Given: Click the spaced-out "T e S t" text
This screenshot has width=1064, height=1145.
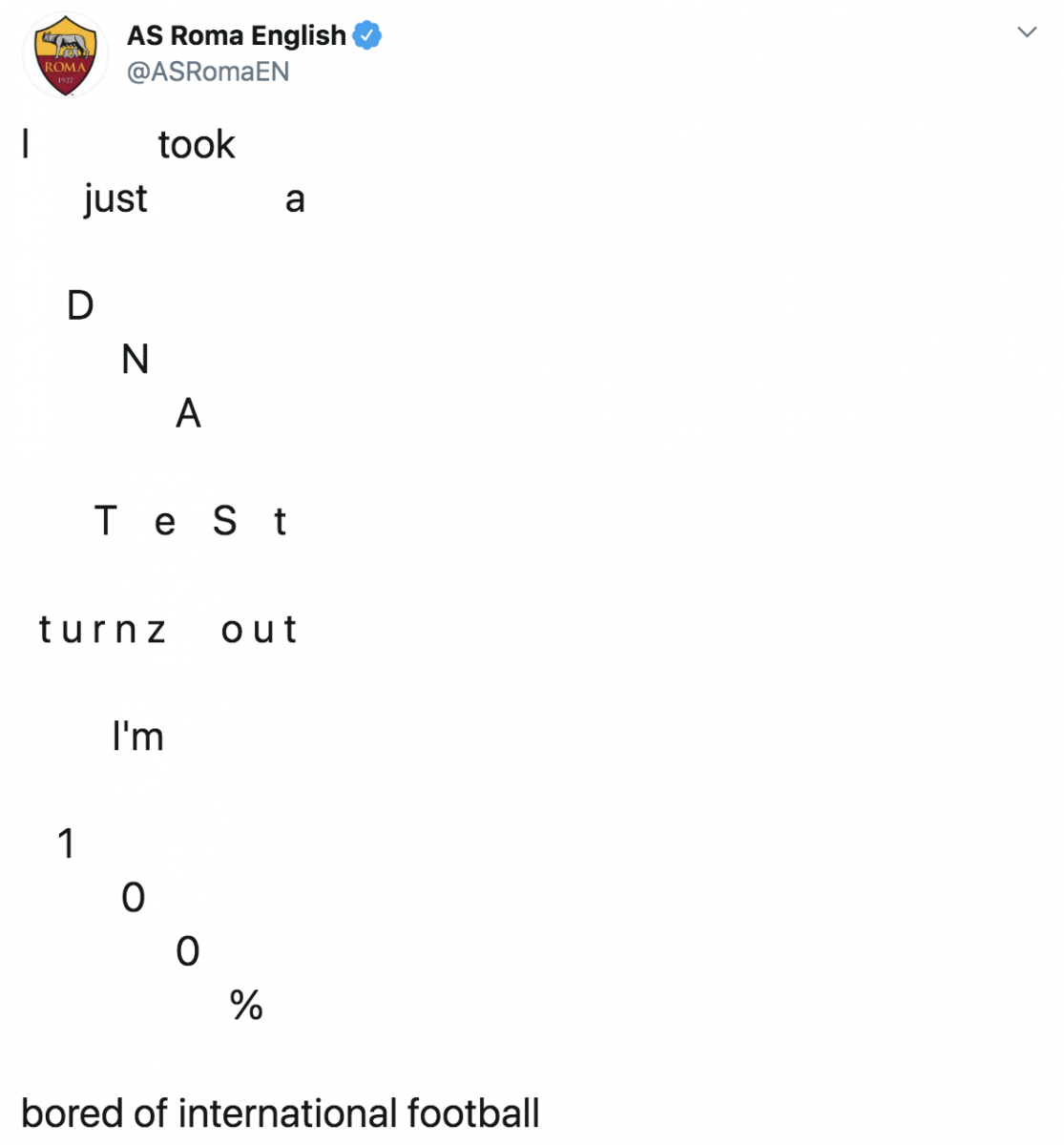Looking at the screenshot, I should pos(191,521).
